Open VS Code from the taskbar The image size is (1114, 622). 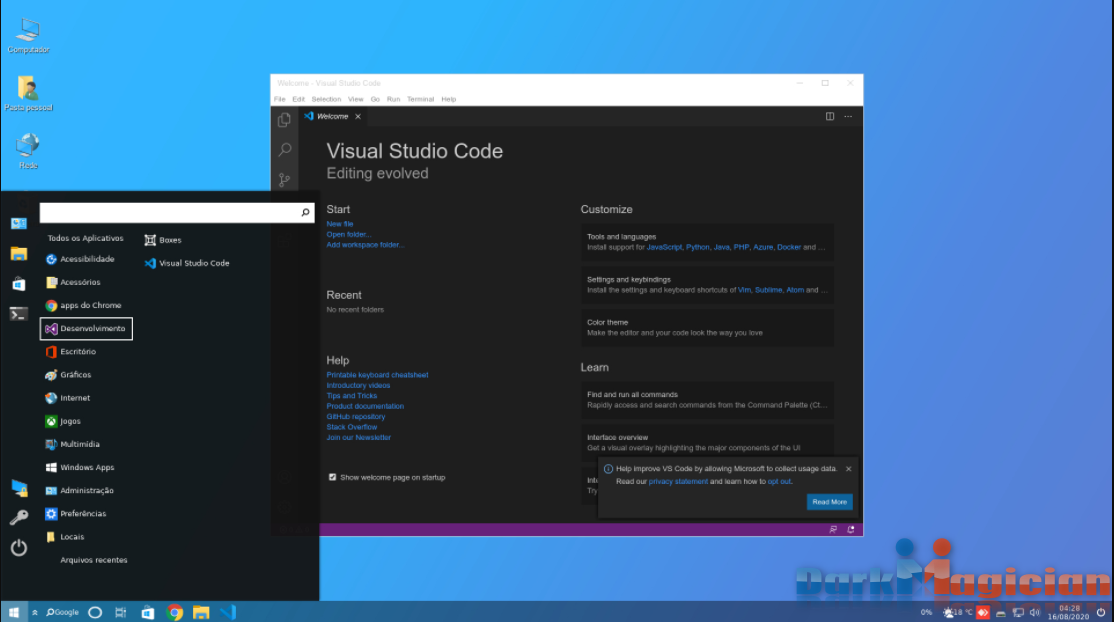tap(227, 612)
